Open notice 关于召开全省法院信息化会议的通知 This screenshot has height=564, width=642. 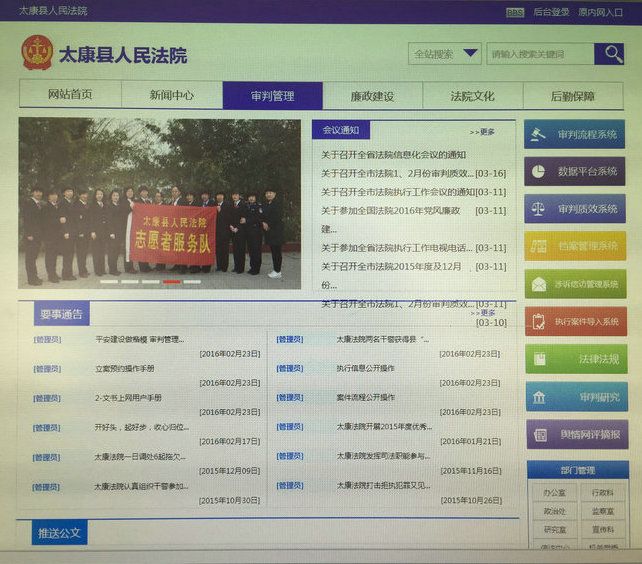393,155
